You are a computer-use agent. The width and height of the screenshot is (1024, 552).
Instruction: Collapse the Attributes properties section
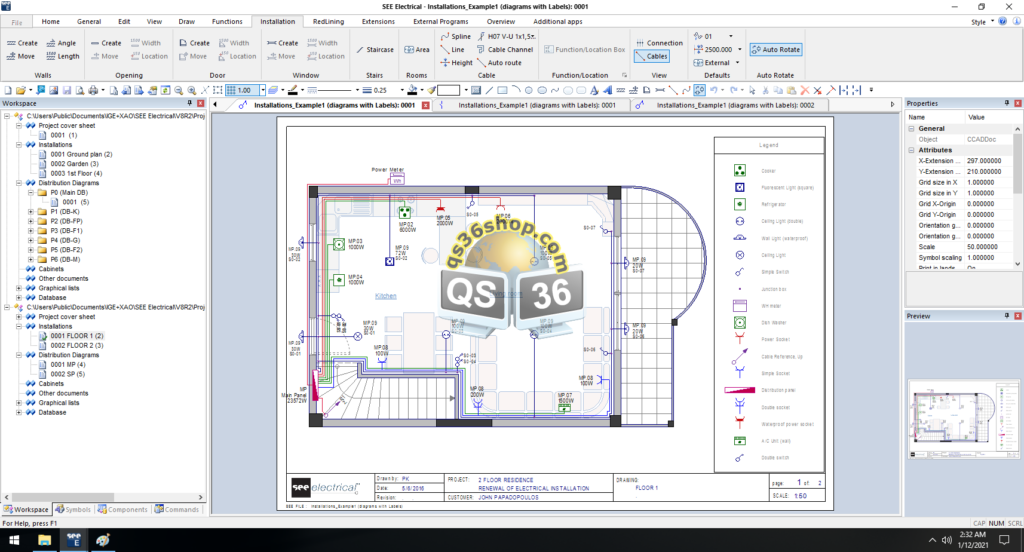(x=911, y=150)
